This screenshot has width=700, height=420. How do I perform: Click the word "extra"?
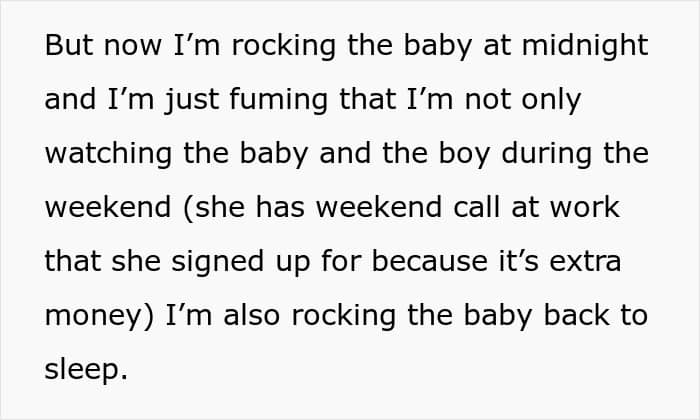coord(585,262)
